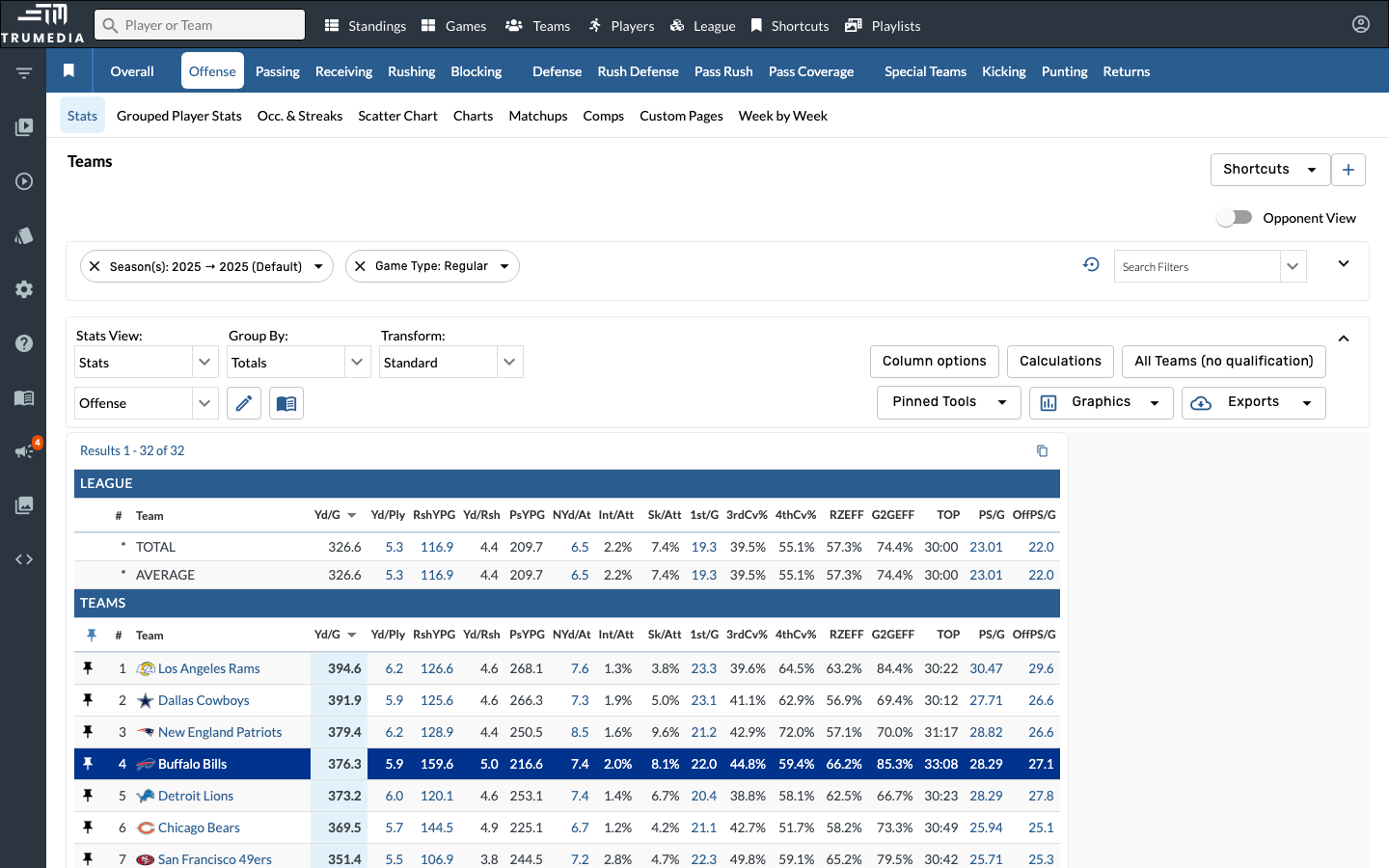Open the glossary book sidebar icon
The height and width of the screenshot is (868, 1389).
click(x=24, y=397)
